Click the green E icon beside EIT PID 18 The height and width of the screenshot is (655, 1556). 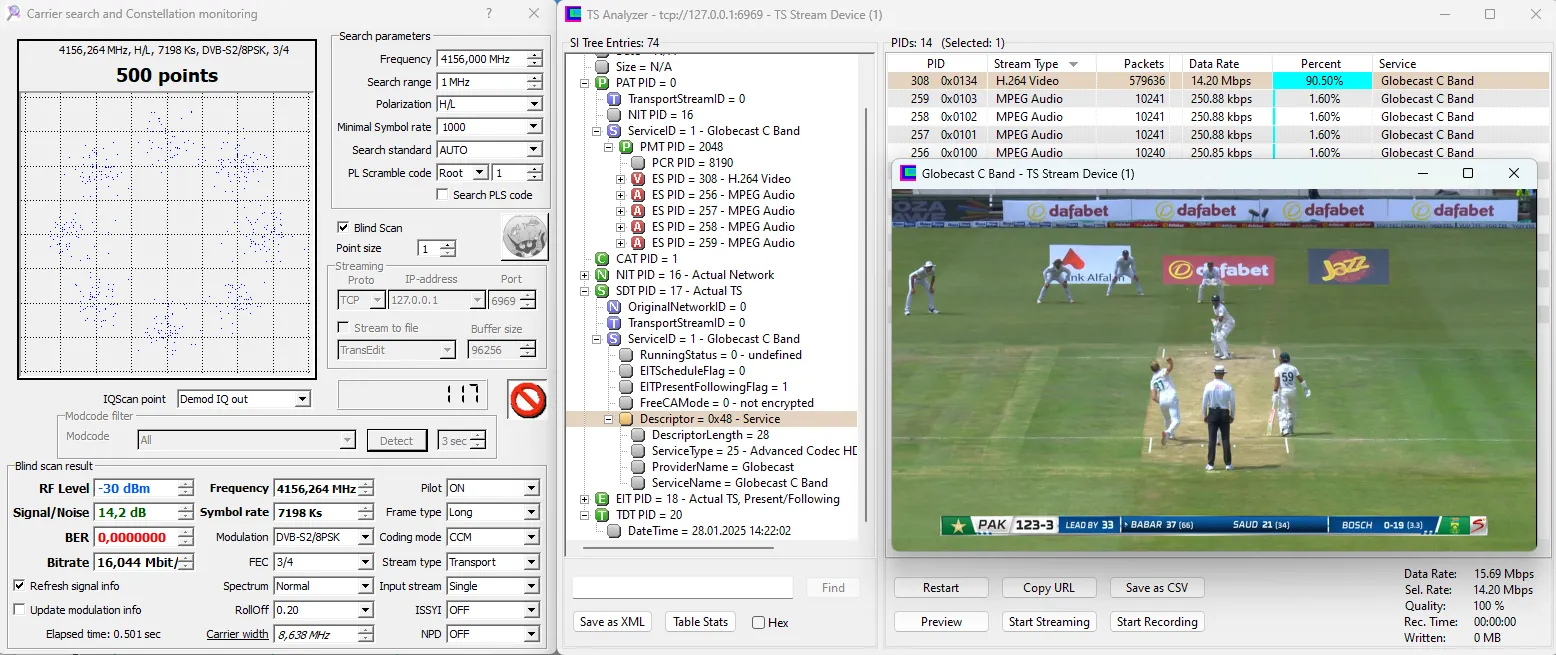601,499
